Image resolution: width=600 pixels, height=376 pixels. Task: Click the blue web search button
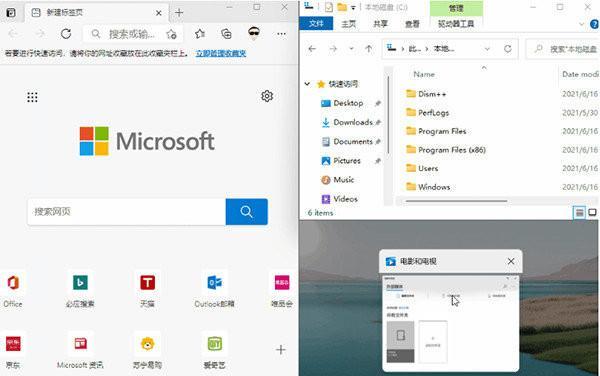[x=246, y=212]
